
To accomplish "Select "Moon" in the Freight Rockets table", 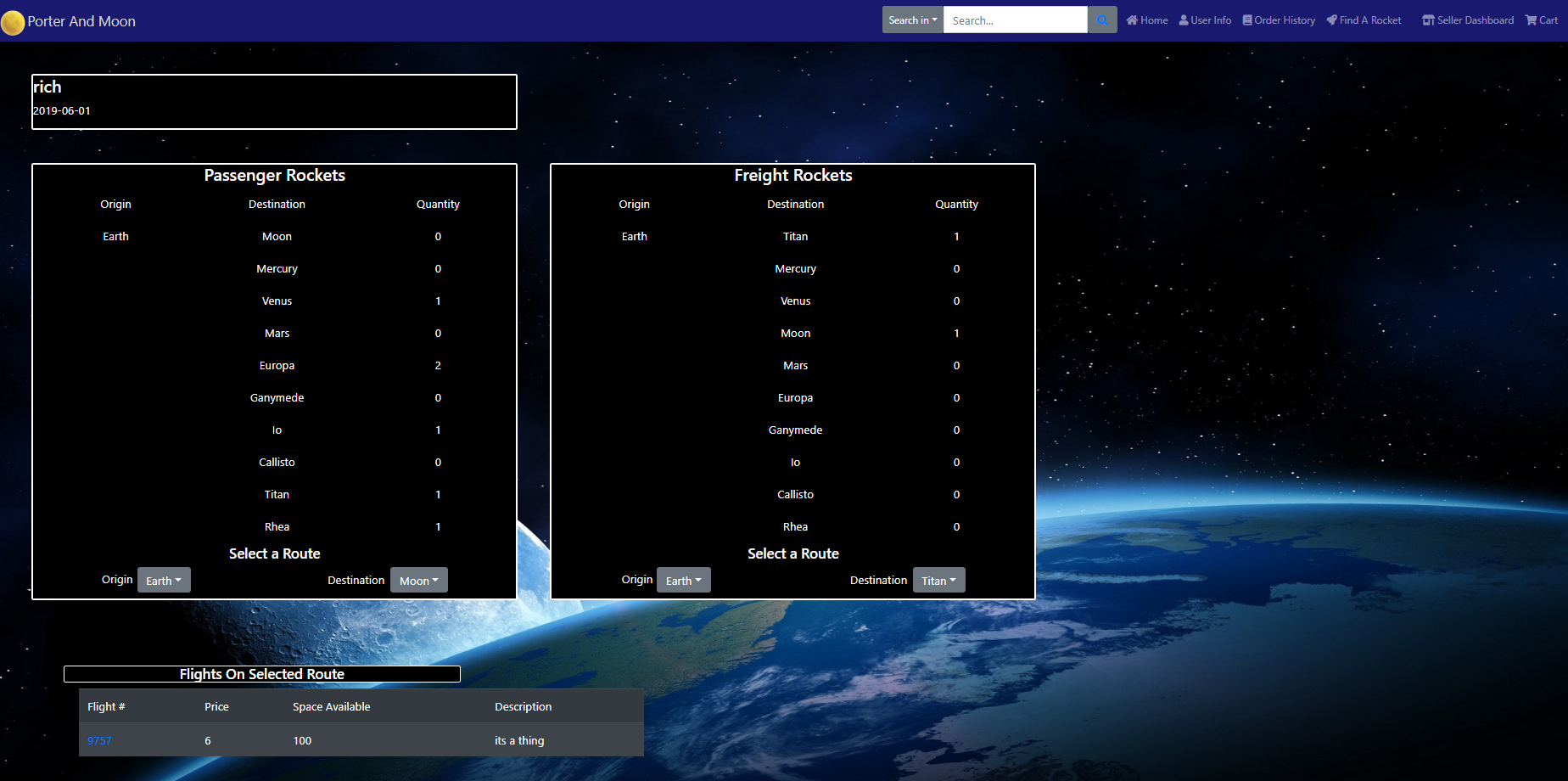I will coord(796,334).
